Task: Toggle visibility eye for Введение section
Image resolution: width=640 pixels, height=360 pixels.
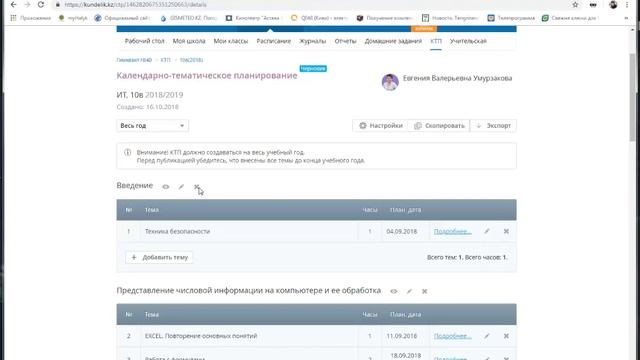Action: pyautogui.click(x=166, y=187)
